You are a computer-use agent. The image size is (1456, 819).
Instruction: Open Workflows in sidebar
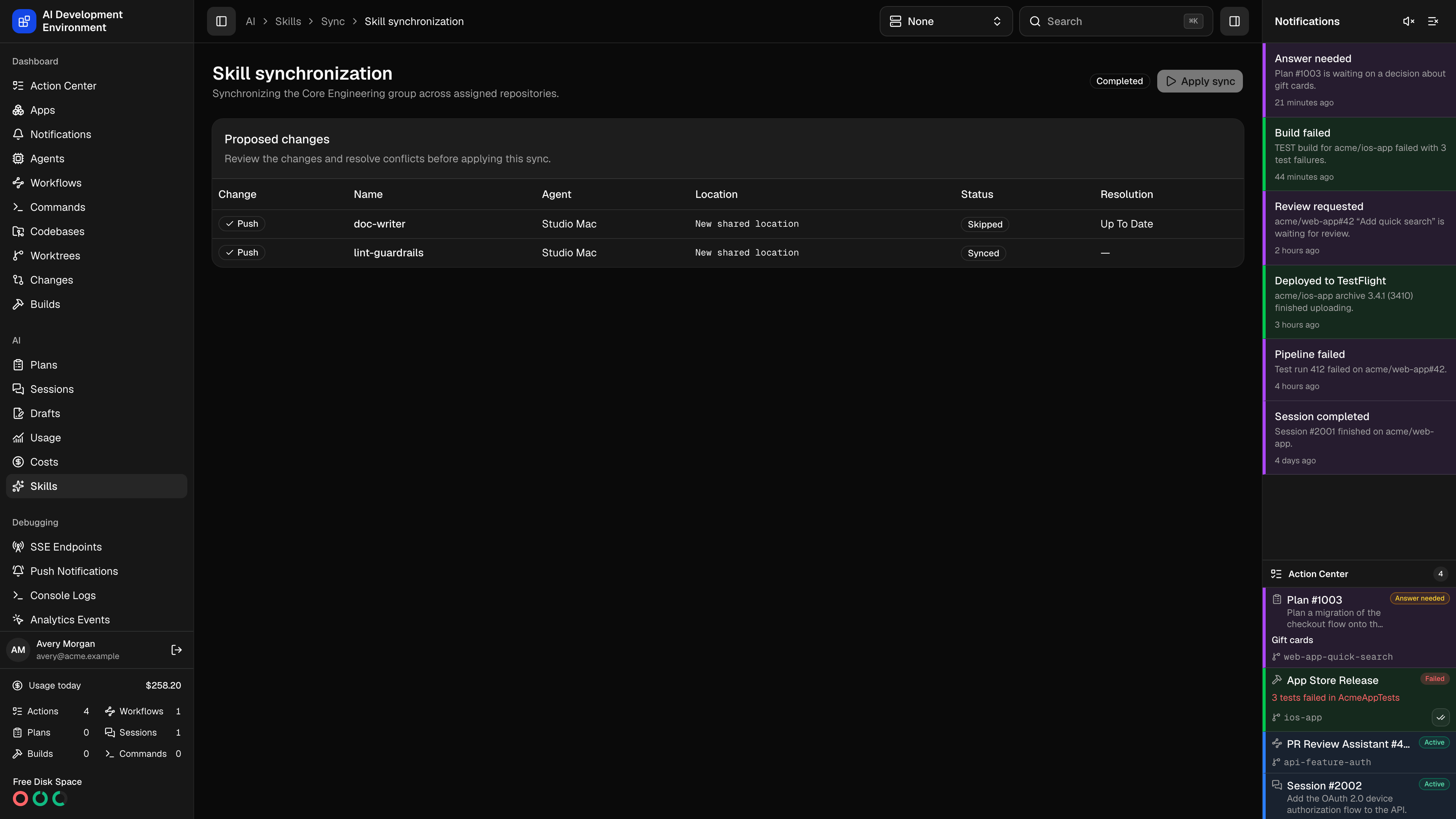97,183
